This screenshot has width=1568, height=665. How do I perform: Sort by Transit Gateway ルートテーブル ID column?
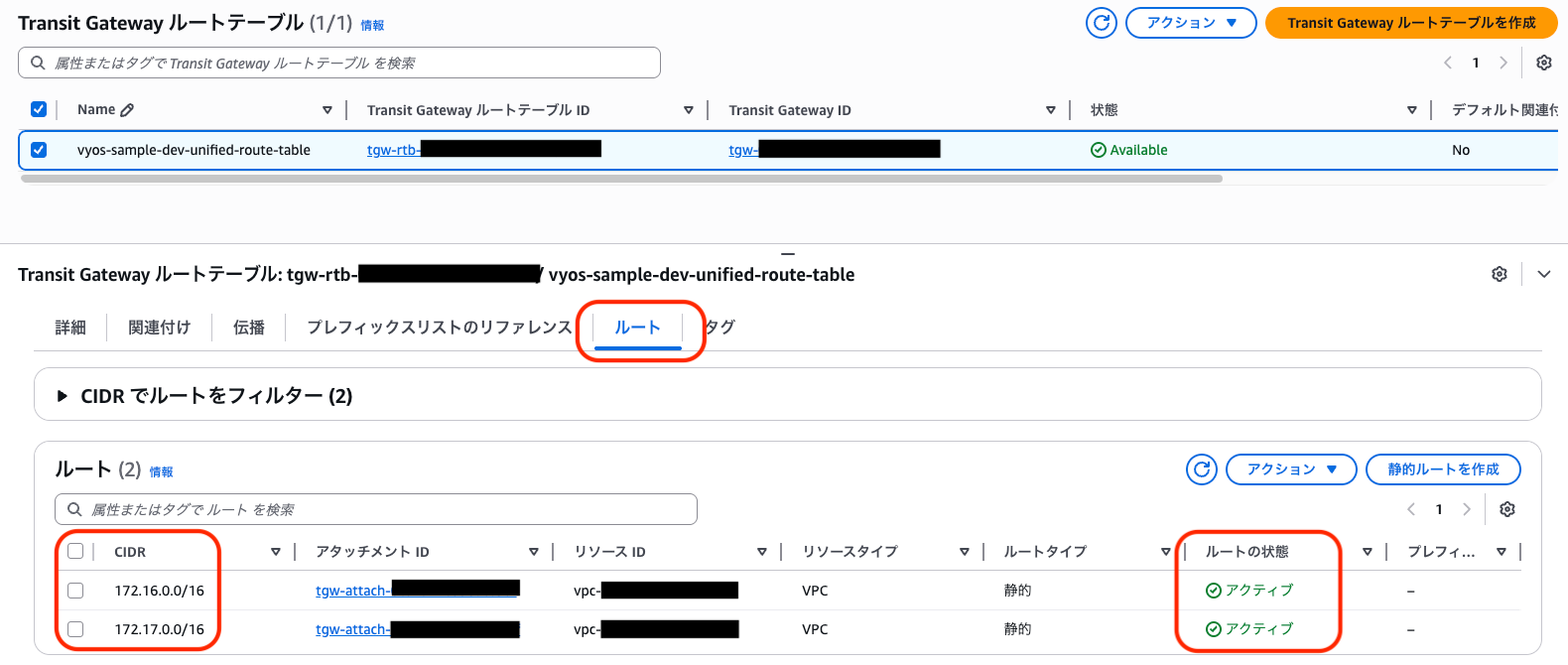point(689,110)
